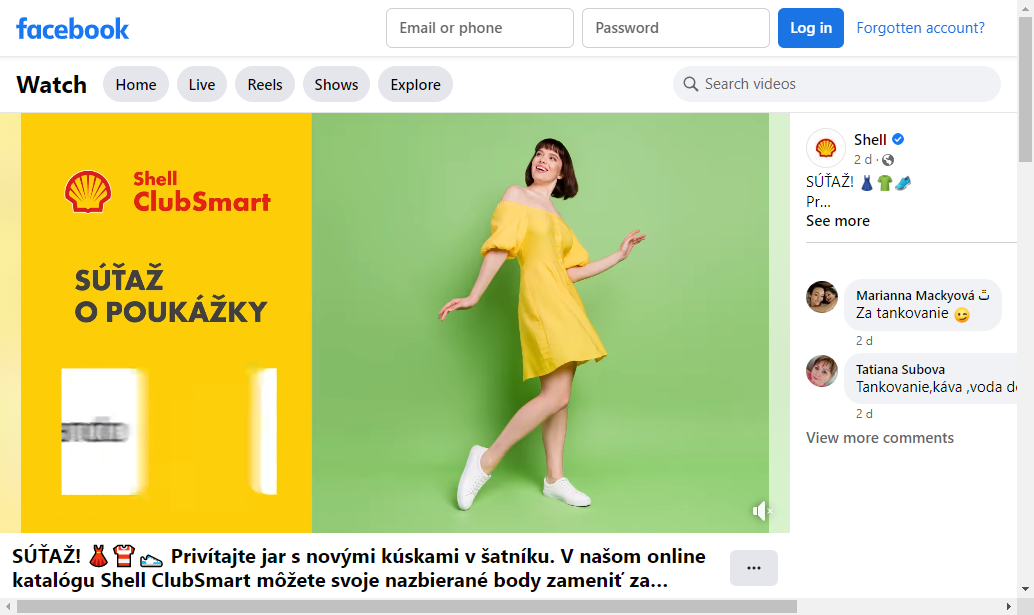Open Tatiana Subova's profile photo
This screenshot has width=1034, height=615.
pyautogui.click(x=822, y=370)
